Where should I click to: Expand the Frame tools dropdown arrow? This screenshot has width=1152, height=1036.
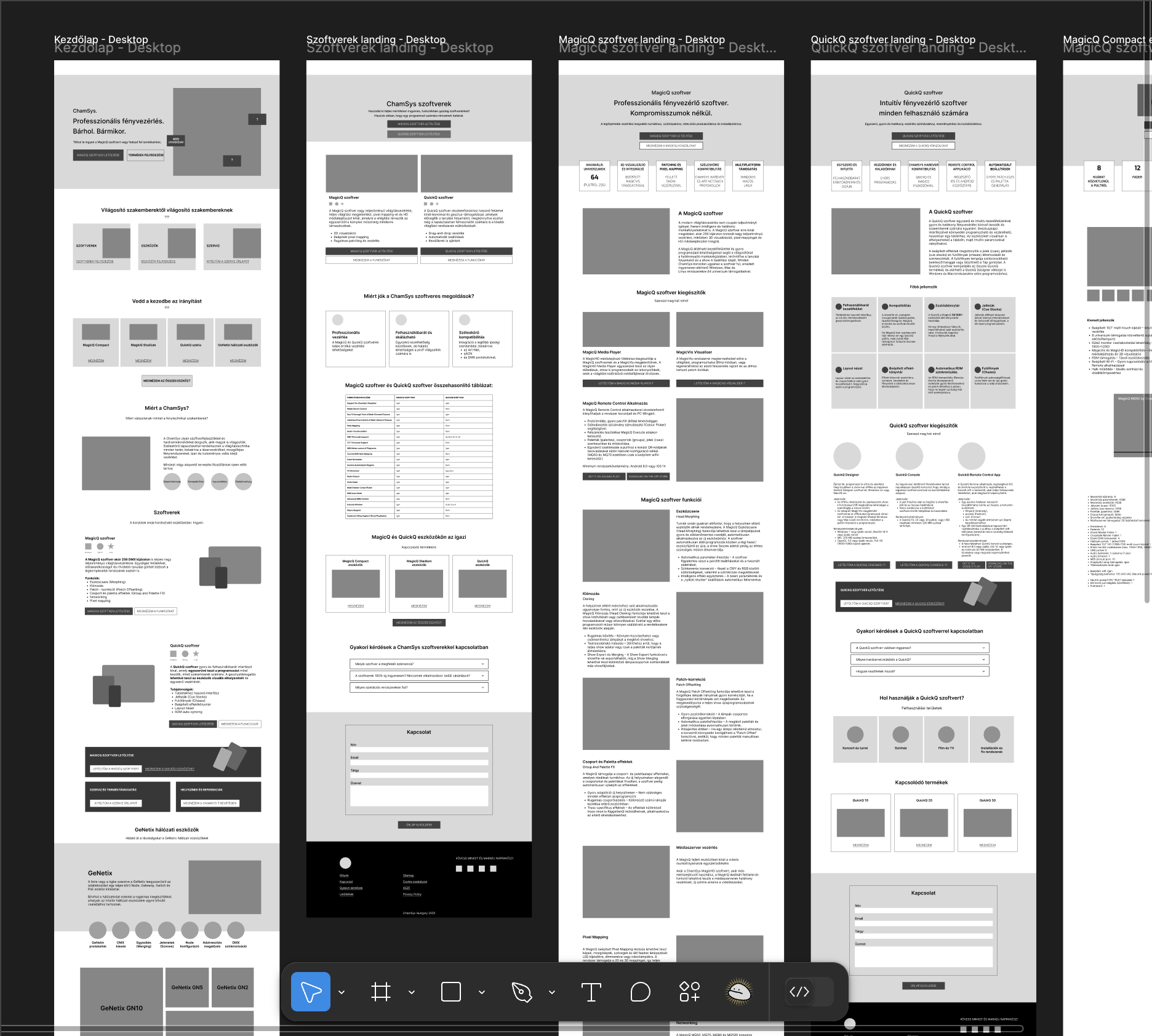tap(412, 992)
